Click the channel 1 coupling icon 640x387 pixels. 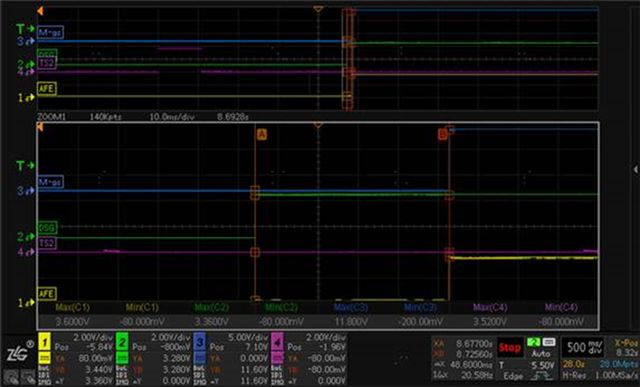click(x=44, y=358)
